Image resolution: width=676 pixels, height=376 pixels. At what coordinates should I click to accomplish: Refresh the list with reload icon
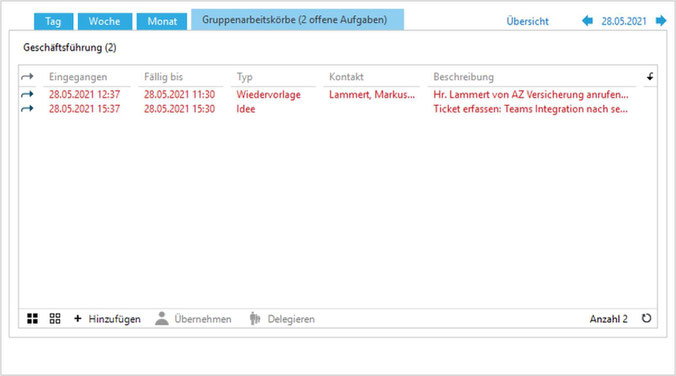click(646, 319)
